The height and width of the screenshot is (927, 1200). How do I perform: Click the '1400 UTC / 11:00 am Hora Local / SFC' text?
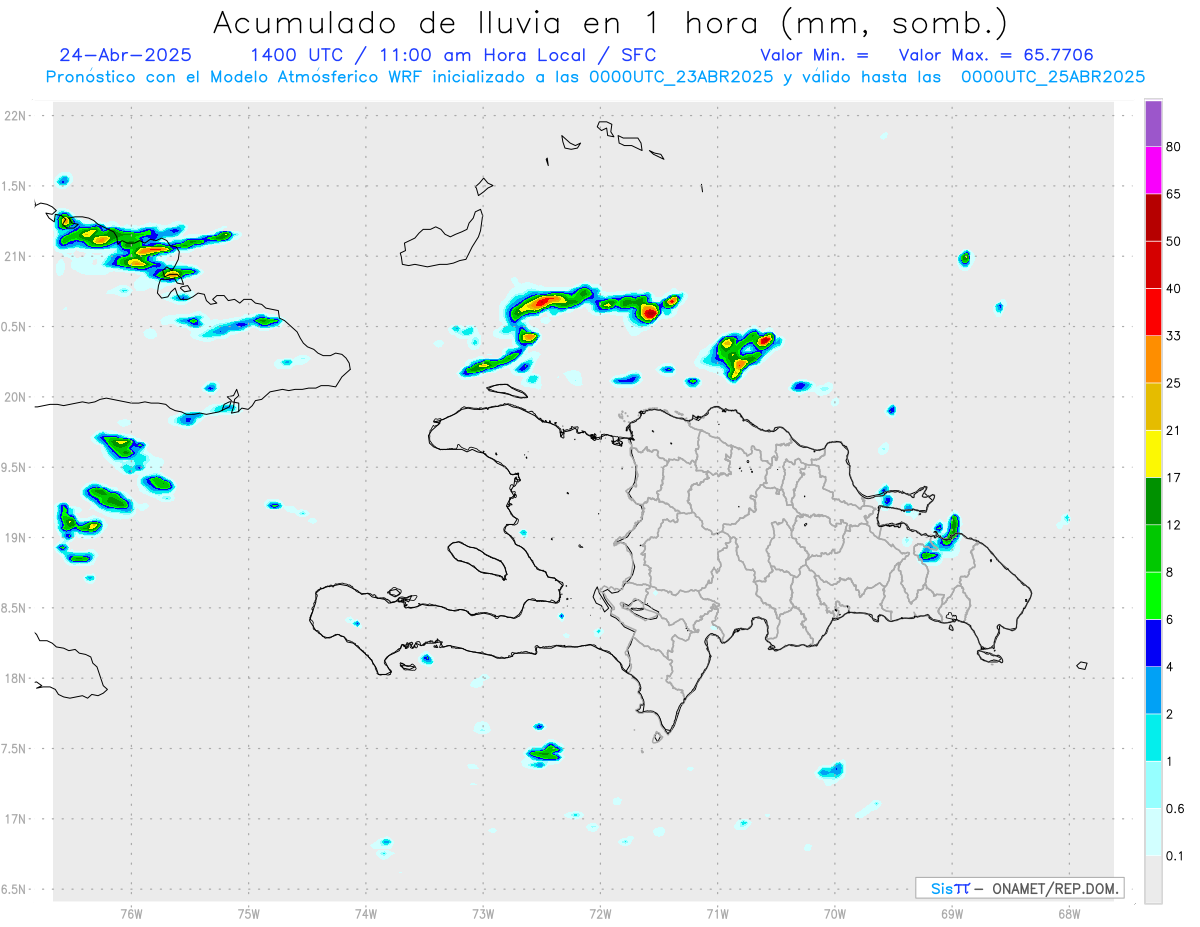[x=454, y=55]
